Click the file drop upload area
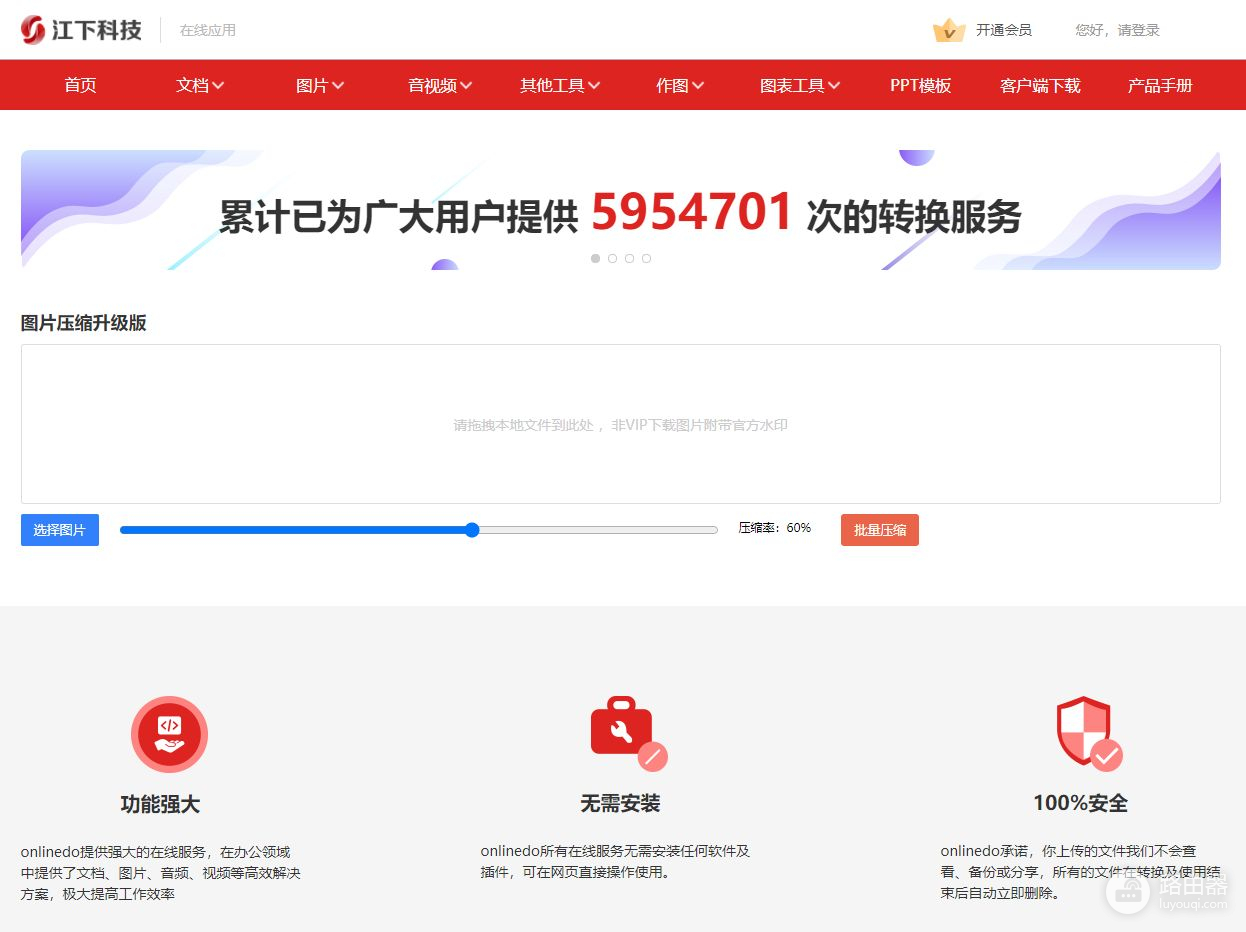The height and width of the screenshot is (932, 1246). 621,424
